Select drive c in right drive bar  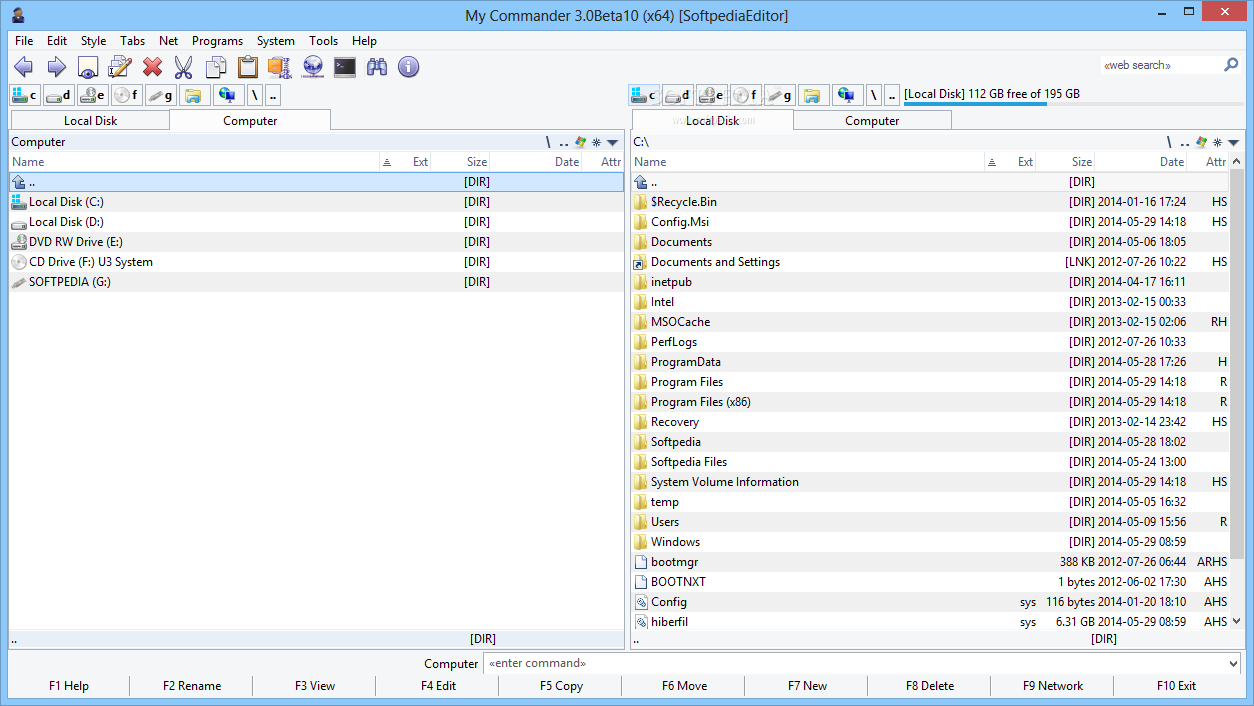(645, 95)
